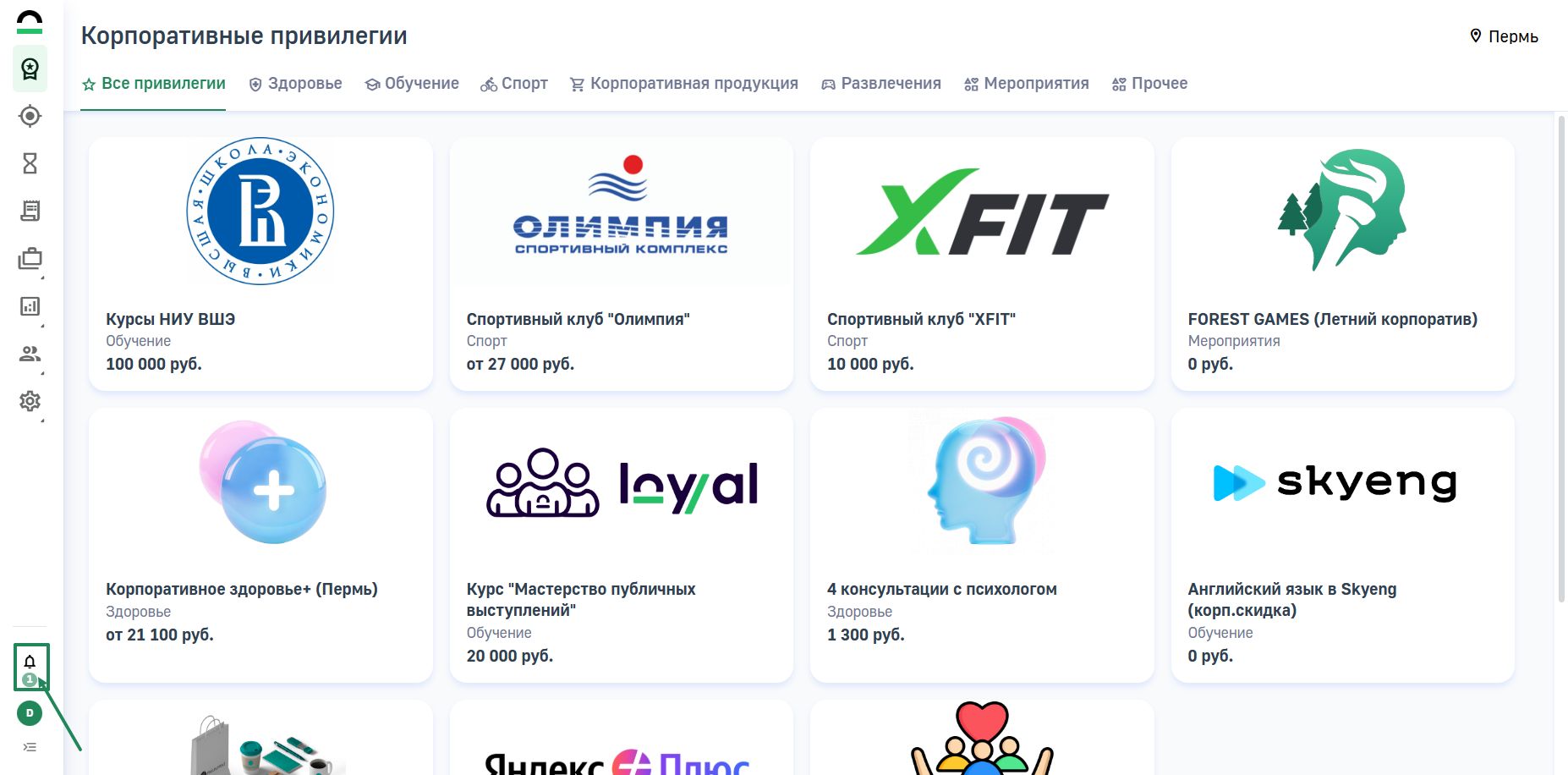Click the vertical page scrollbar
The width and height of the screenshot is (1568, 775).
[1561, 358]
